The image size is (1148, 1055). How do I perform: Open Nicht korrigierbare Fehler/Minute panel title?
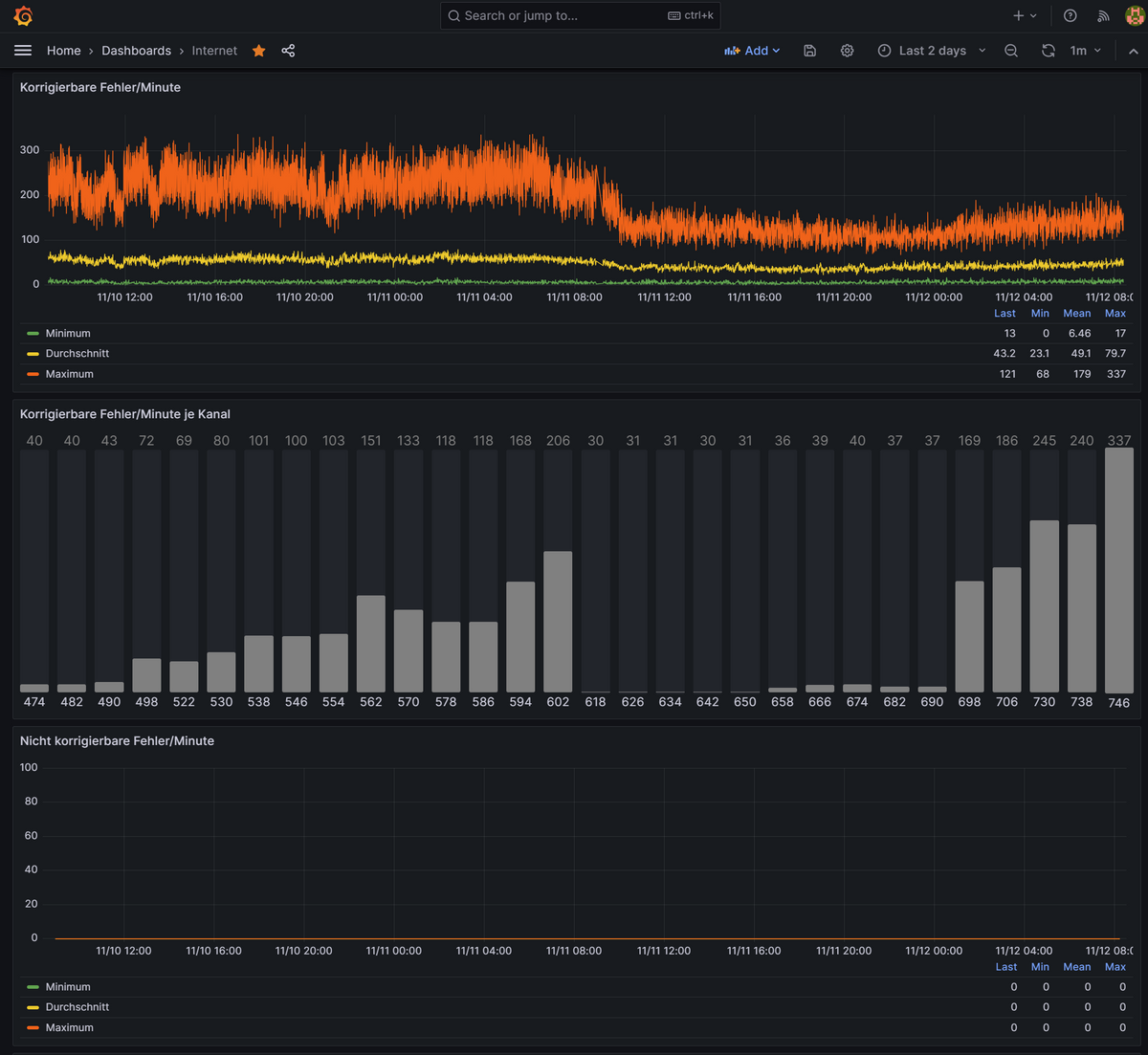117,741
